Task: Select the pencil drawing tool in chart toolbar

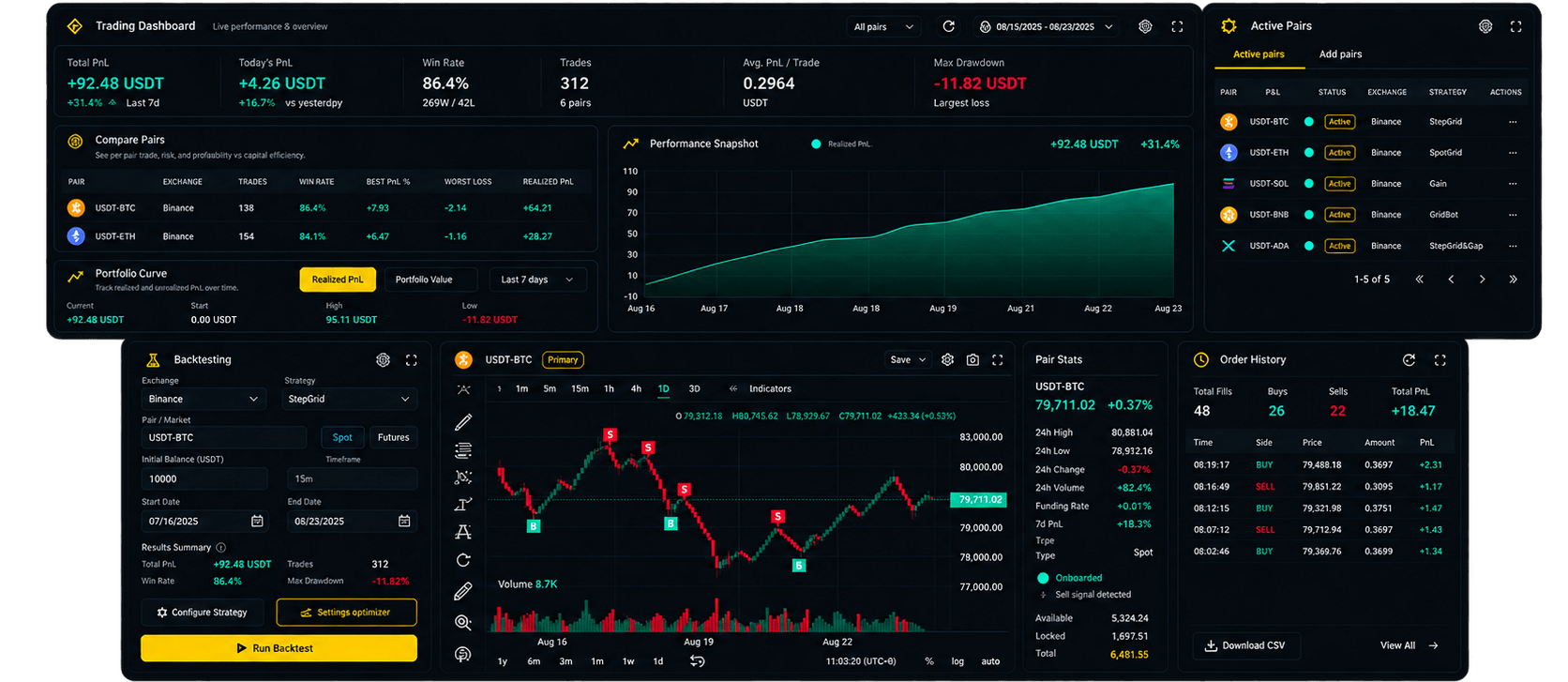Action: pos(463,422)
